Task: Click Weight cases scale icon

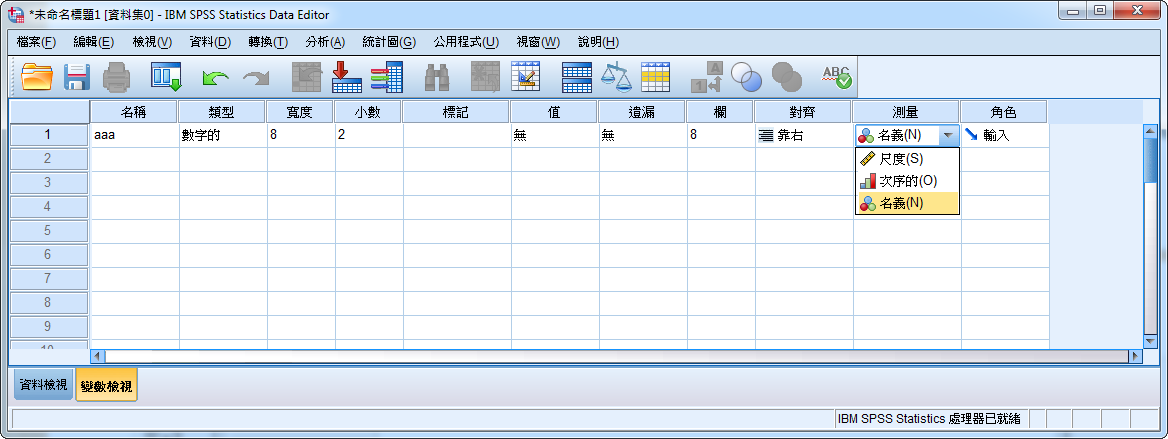Action: tap(616, 76)
